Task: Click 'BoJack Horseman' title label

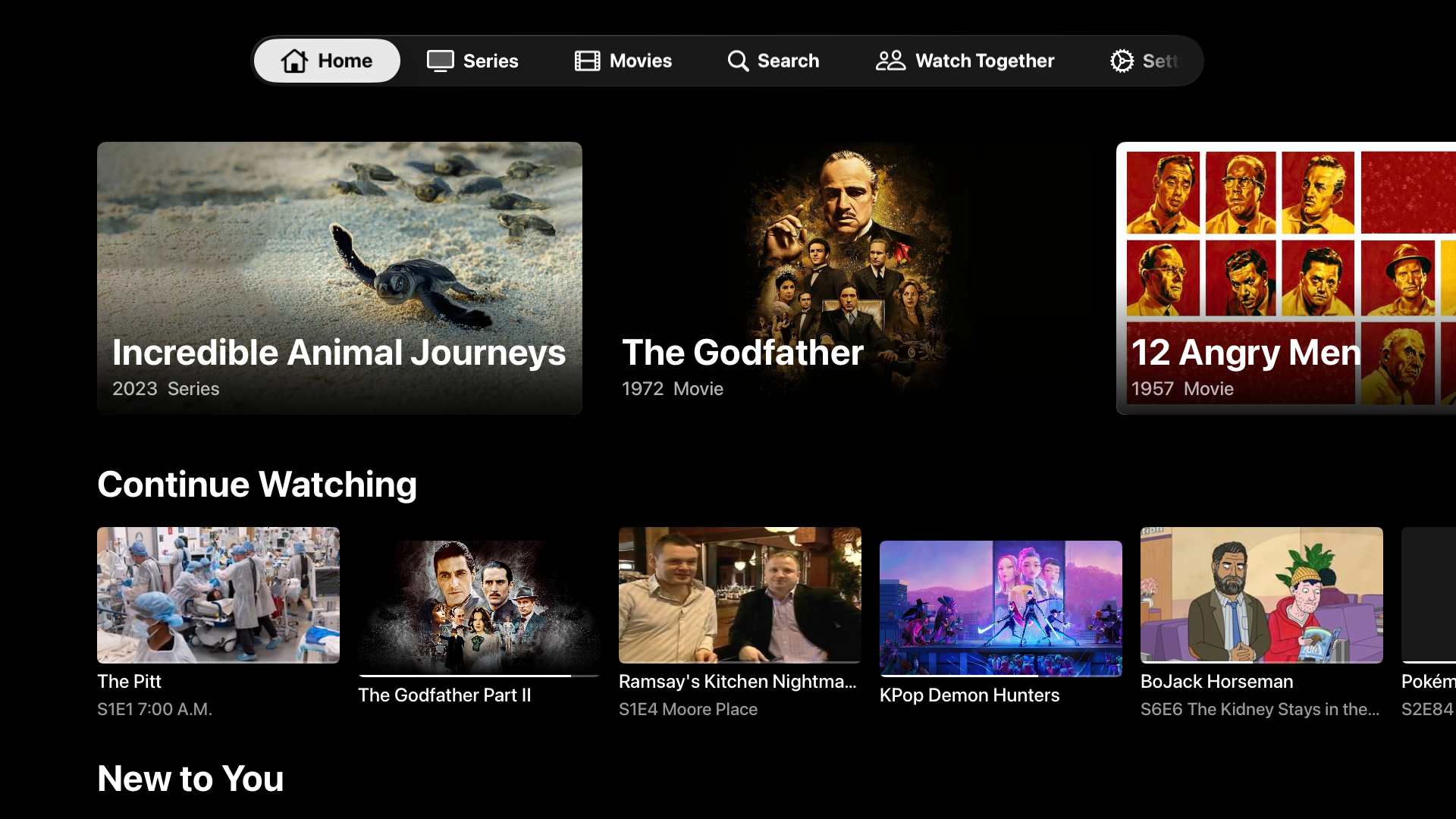Action: point(1216,682)
